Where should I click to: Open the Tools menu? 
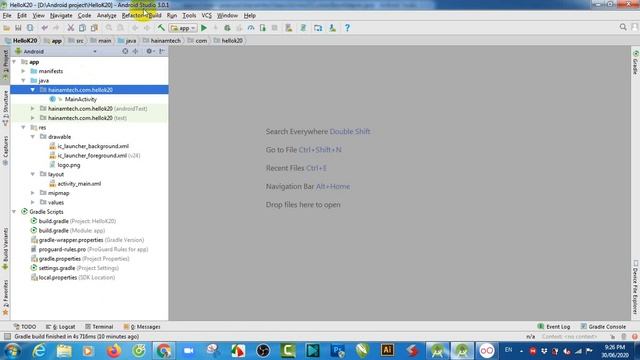[x=189, y=16]
